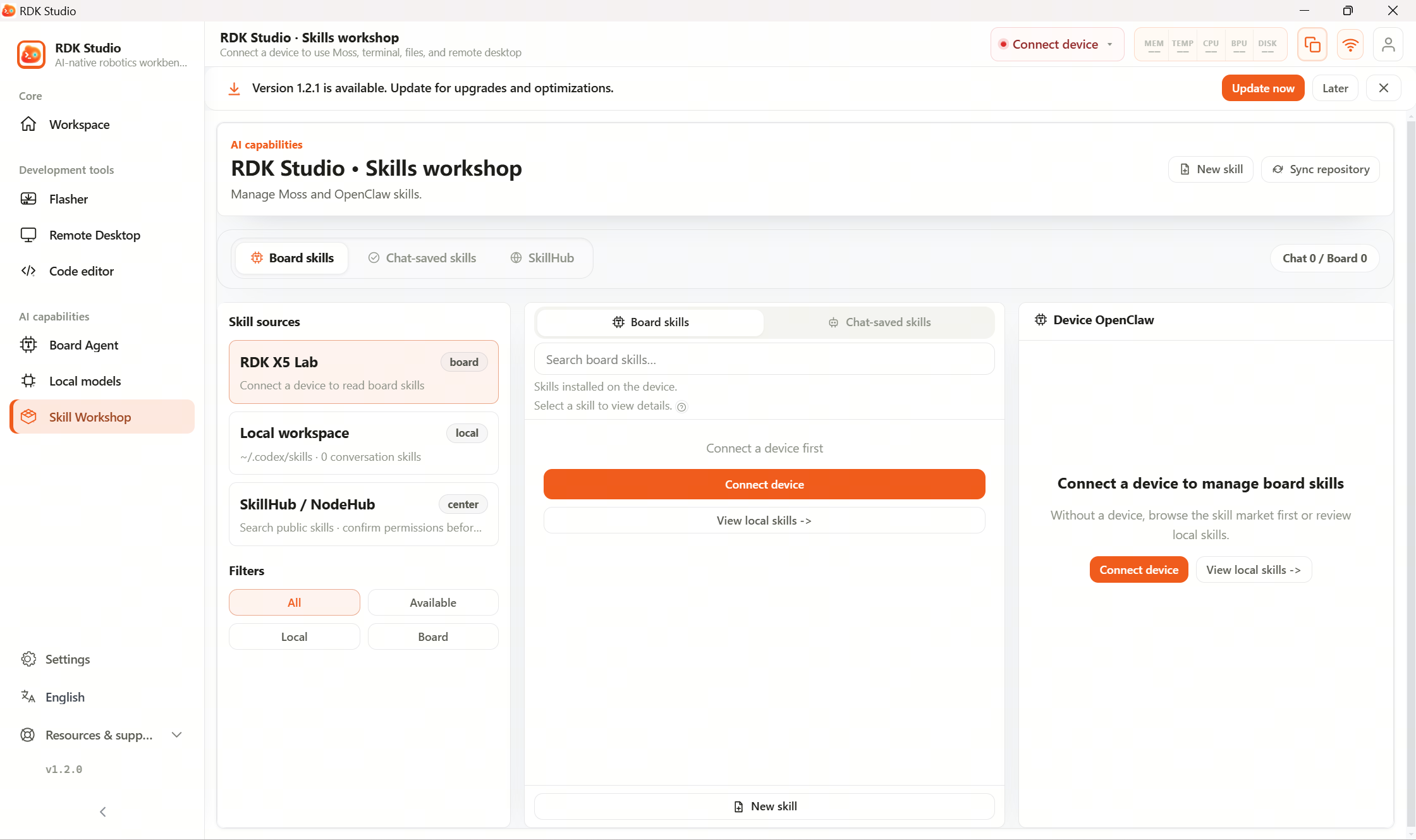Dismiss the update banner with X
This screenshot has height=840, width=1416.
[1383, 88]
